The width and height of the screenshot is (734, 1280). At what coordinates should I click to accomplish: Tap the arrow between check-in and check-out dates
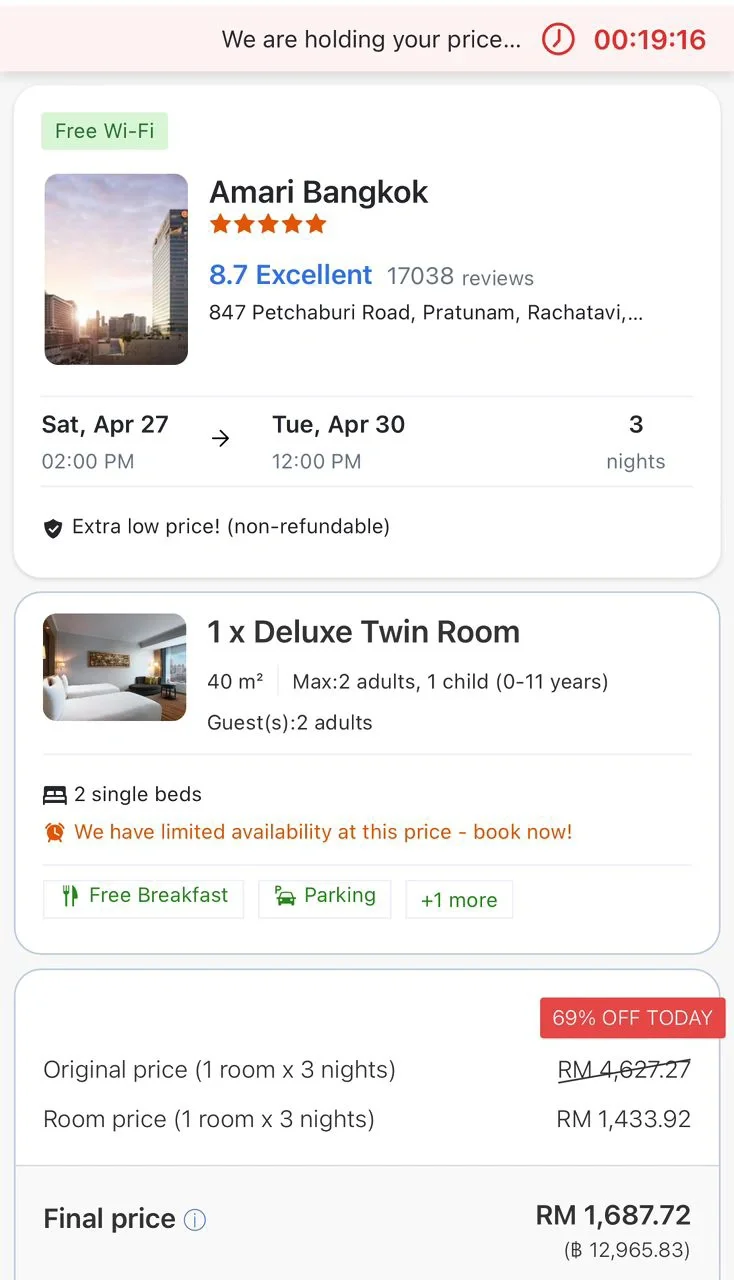(x=221, y=438)
